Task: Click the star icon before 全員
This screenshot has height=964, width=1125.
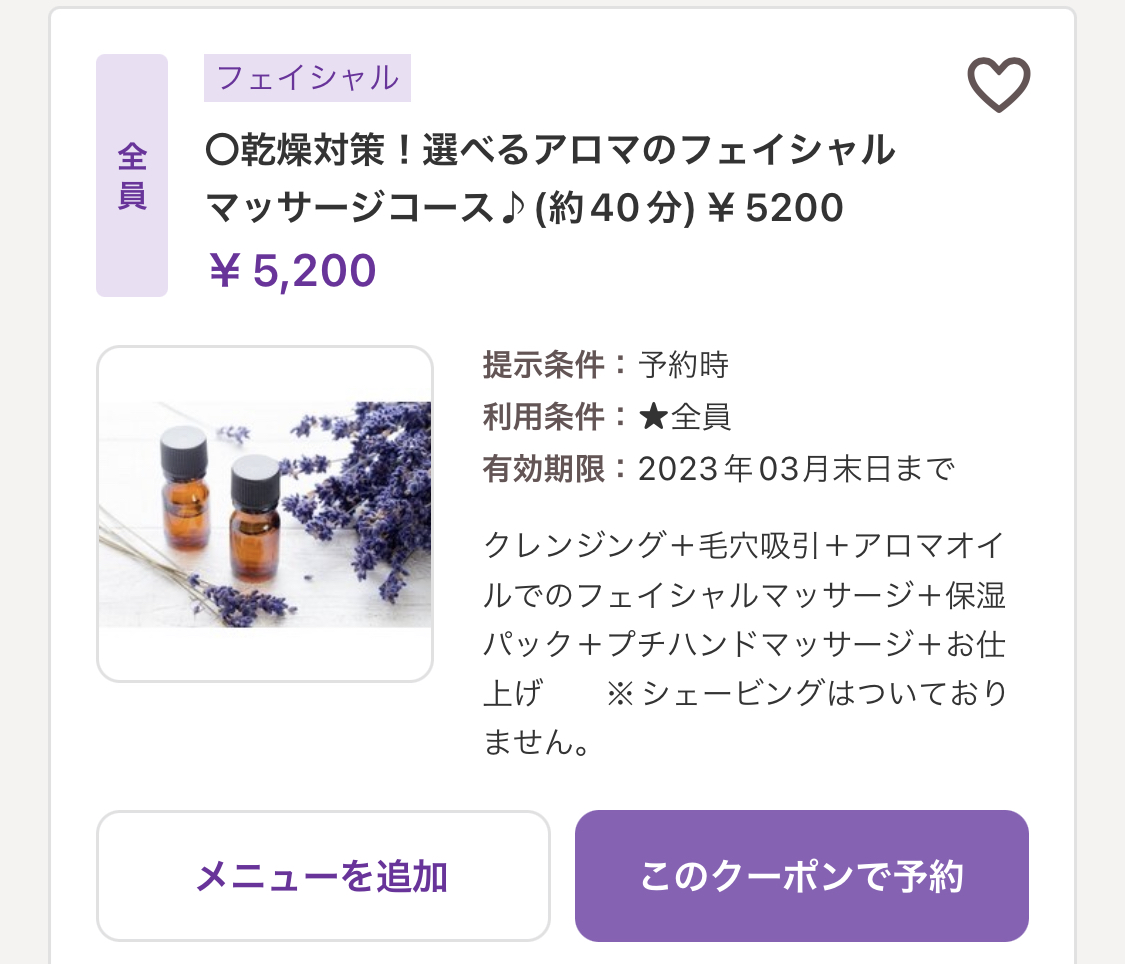Action: click(653, 416)
